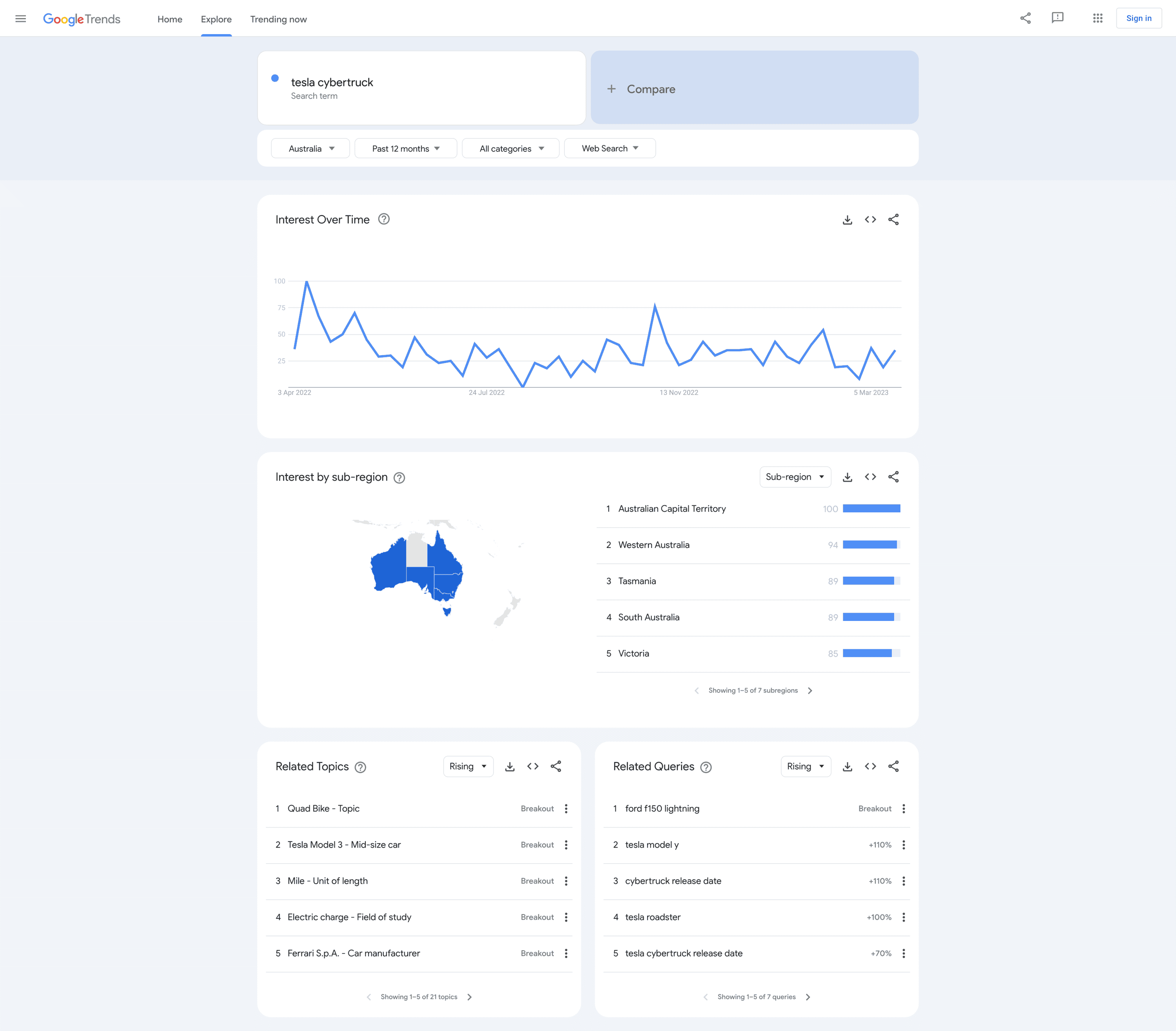This screenshot has height=1031, width=1176.
Task: Share the Interest Over Time chart
Action: click(x=893, y=220)
